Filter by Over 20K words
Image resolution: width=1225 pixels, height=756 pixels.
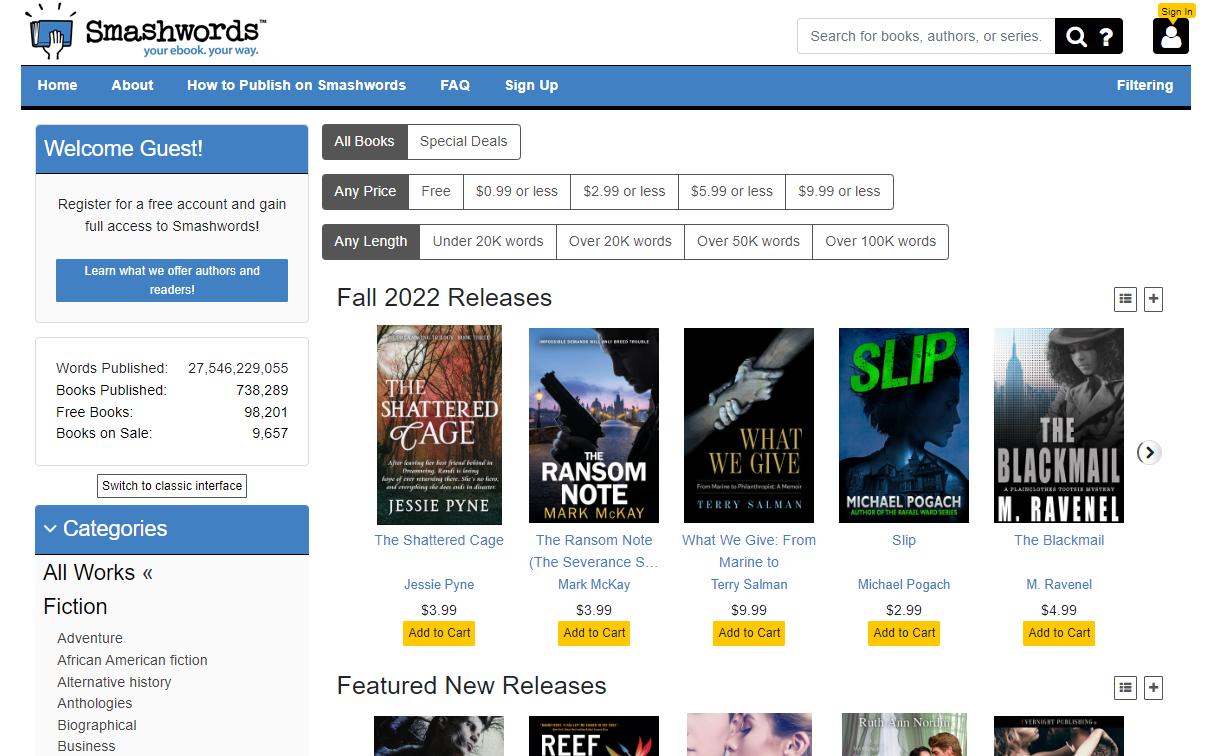coord(620,242)
